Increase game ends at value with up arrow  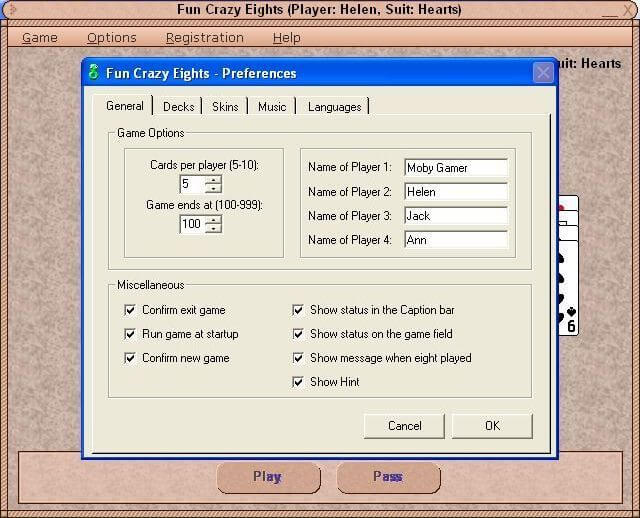pos(213,220)
